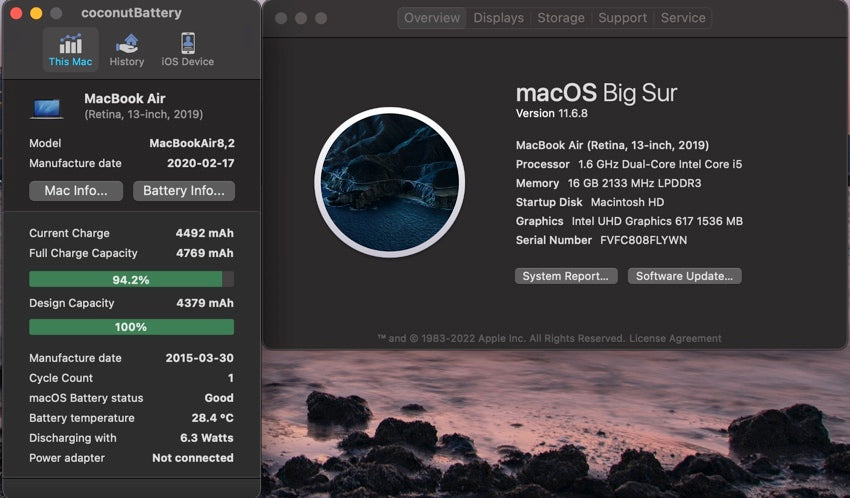Click the macOS Big Sur title
Viewport: 850px width, 498px height.
[596, 93]
